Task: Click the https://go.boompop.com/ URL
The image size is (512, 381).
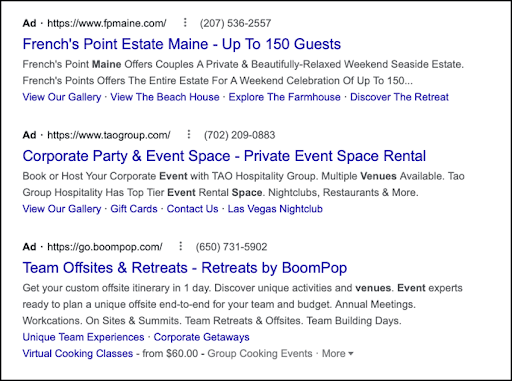Action: [105, 247]
